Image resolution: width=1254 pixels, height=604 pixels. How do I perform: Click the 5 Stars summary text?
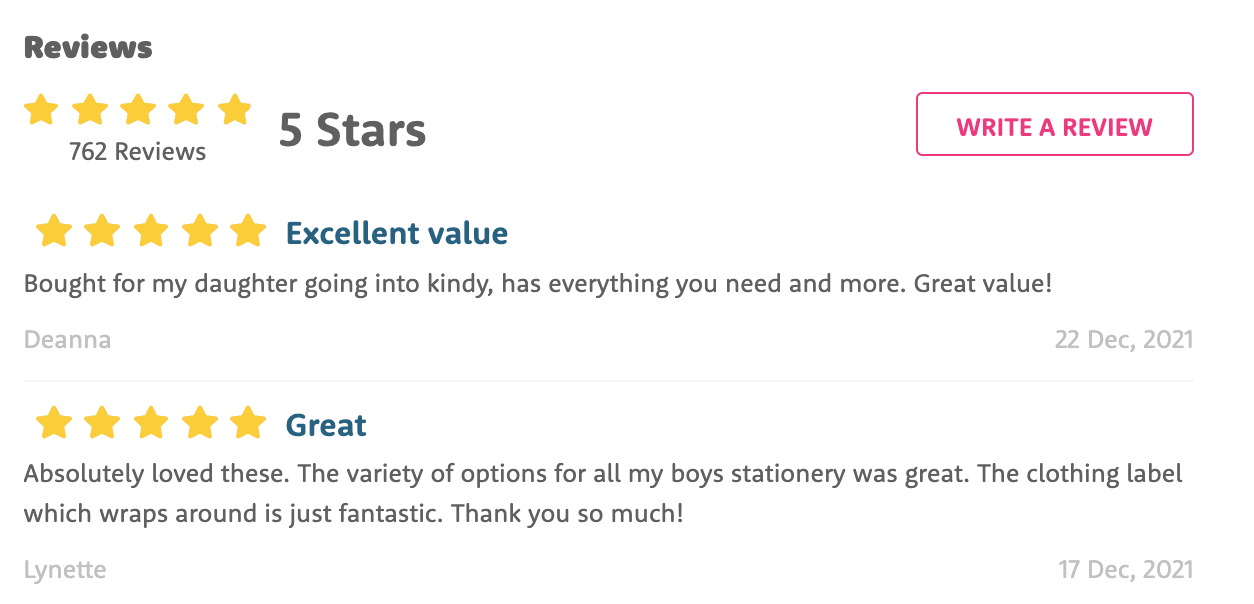pos(352,128)
